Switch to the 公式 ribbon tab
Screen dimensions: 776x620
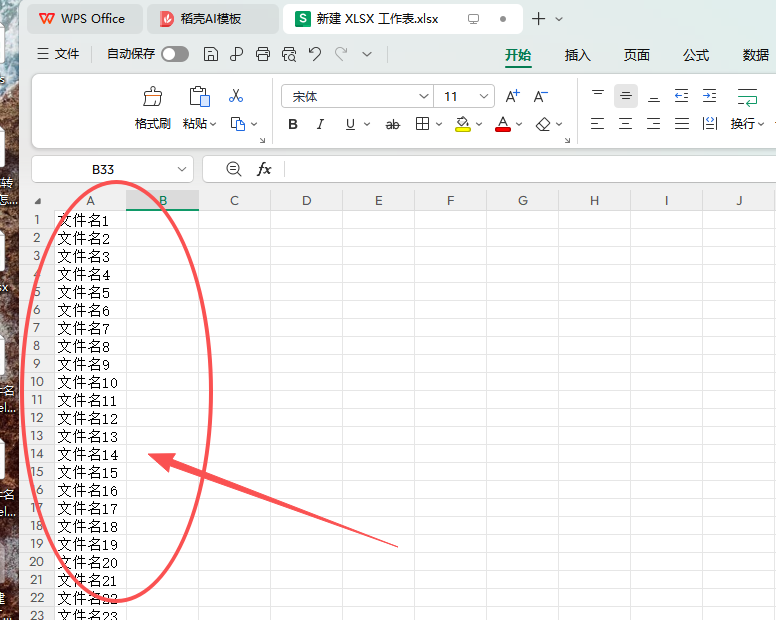coord(696,55)
